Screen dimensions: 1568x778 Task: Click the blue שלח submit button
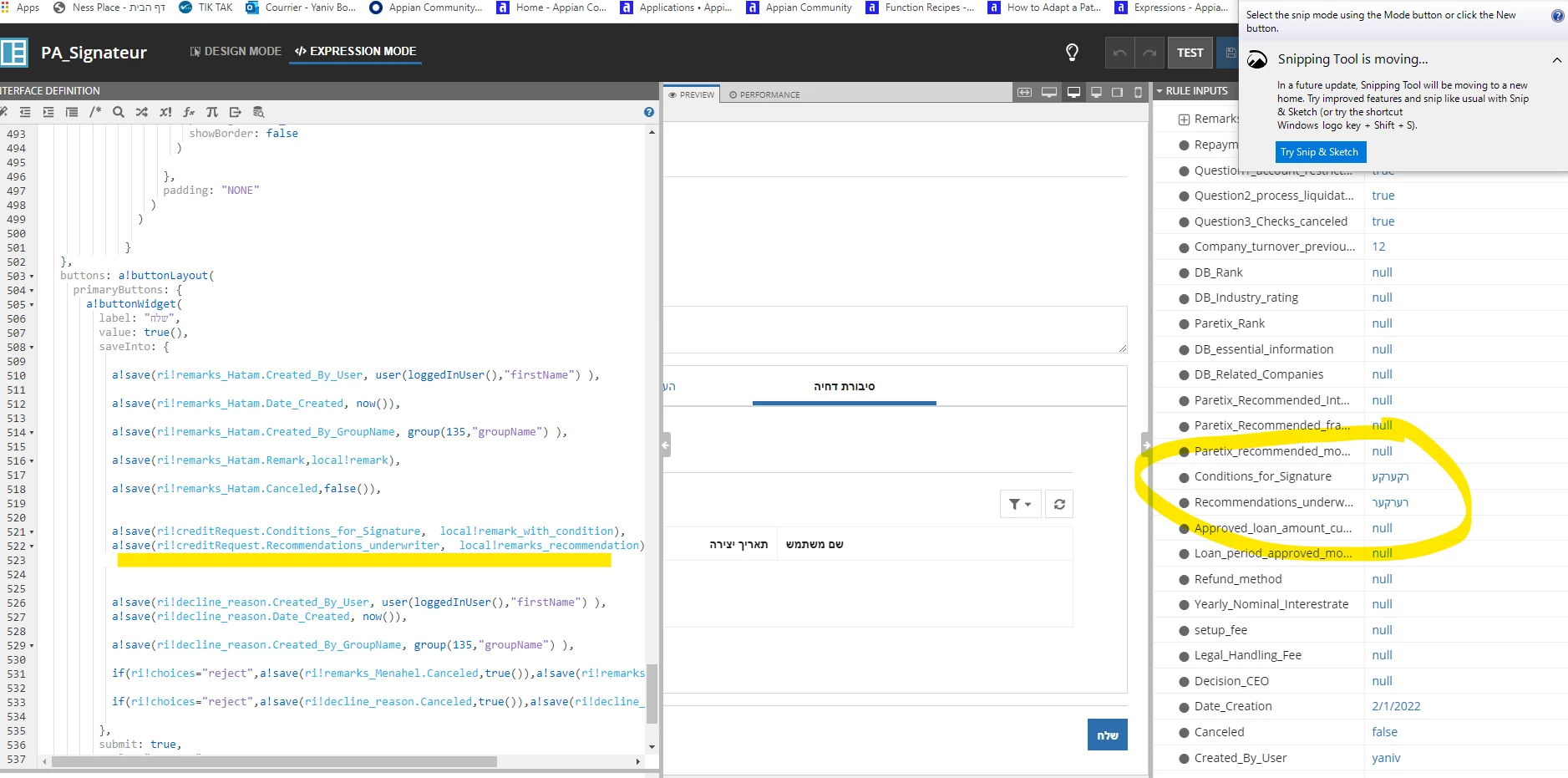(1108, 735)
